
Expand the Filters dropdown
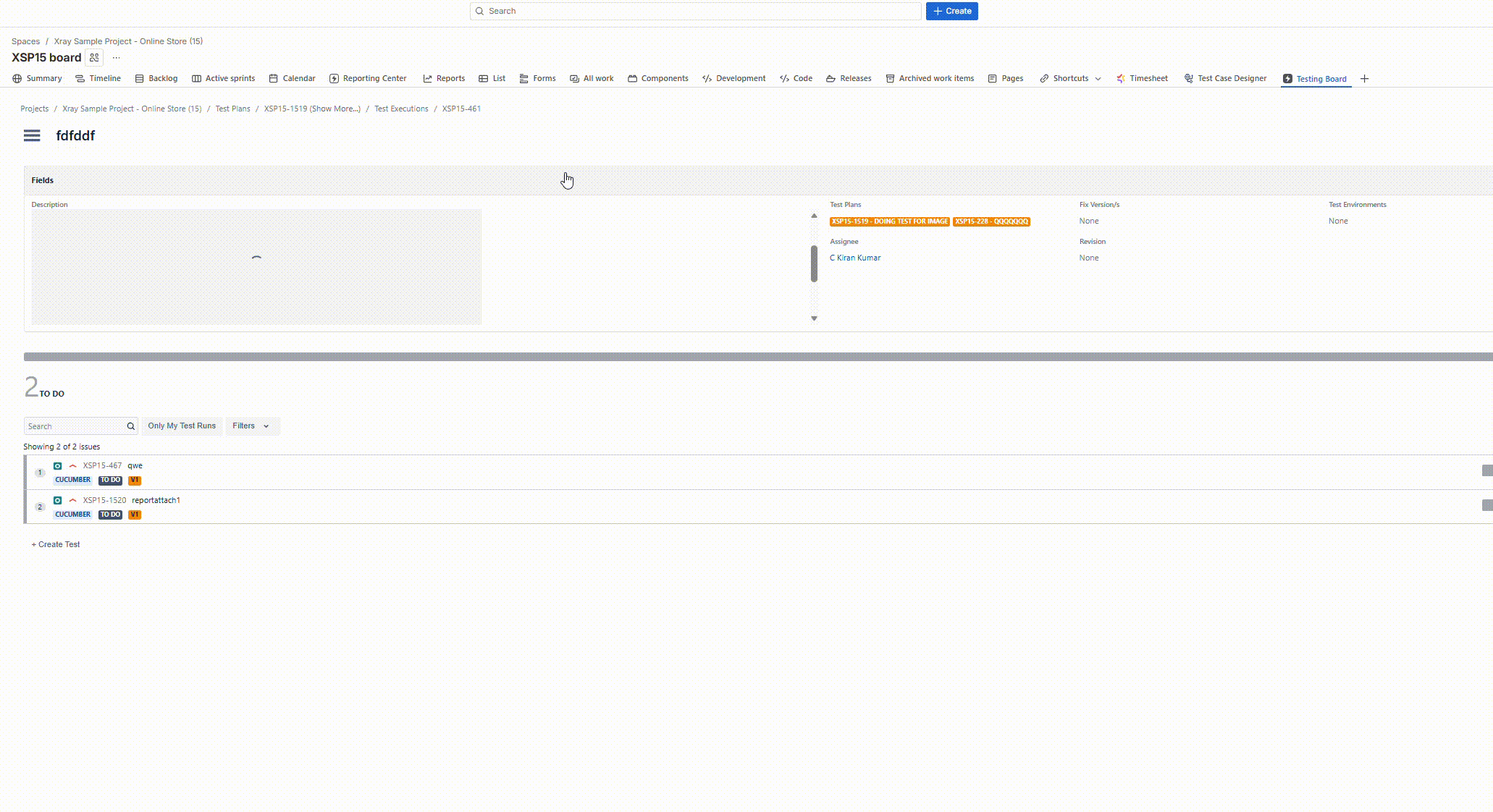(x=251, y=426)
